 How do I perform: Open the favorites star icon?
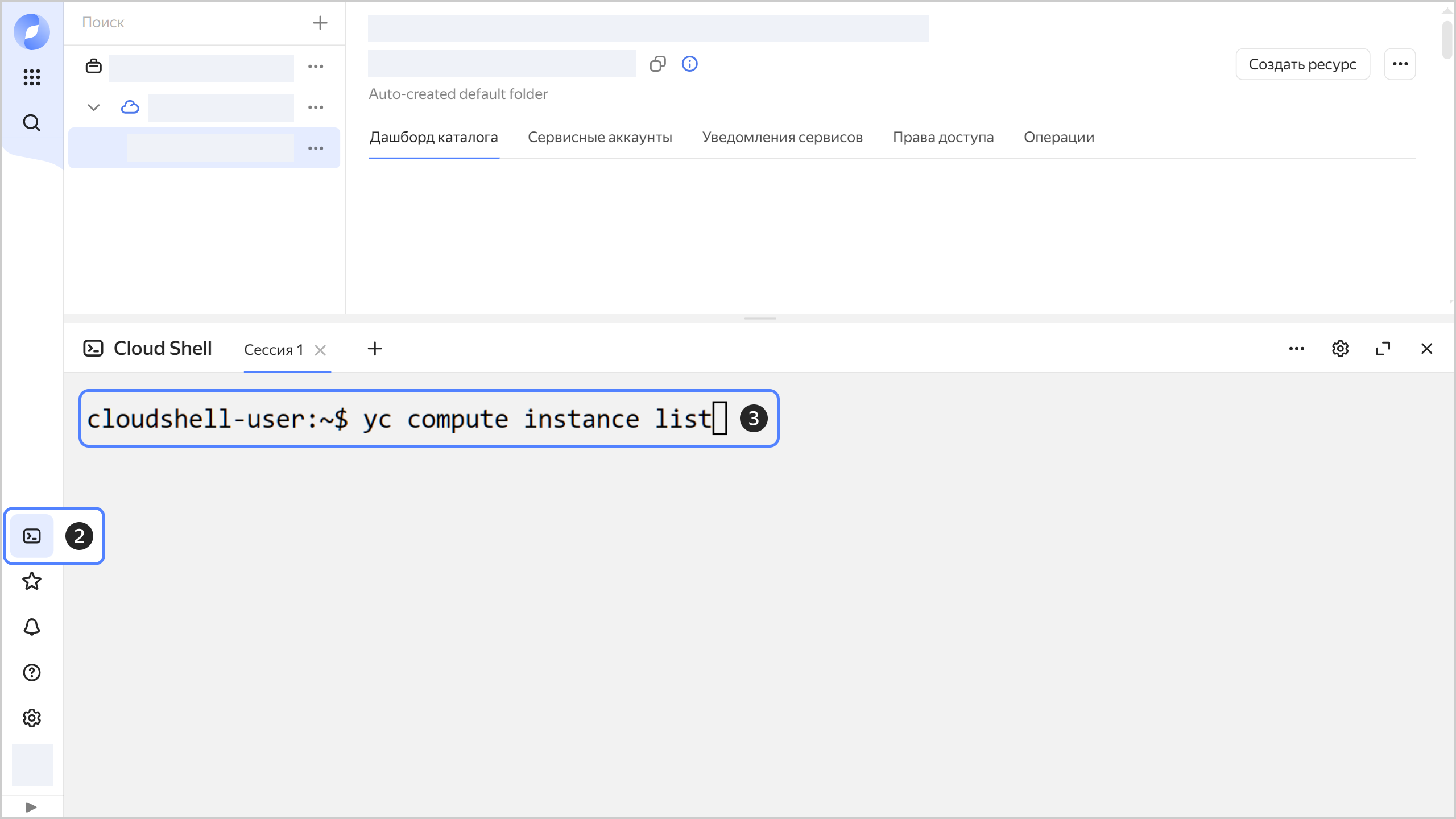tap(32, 581)
